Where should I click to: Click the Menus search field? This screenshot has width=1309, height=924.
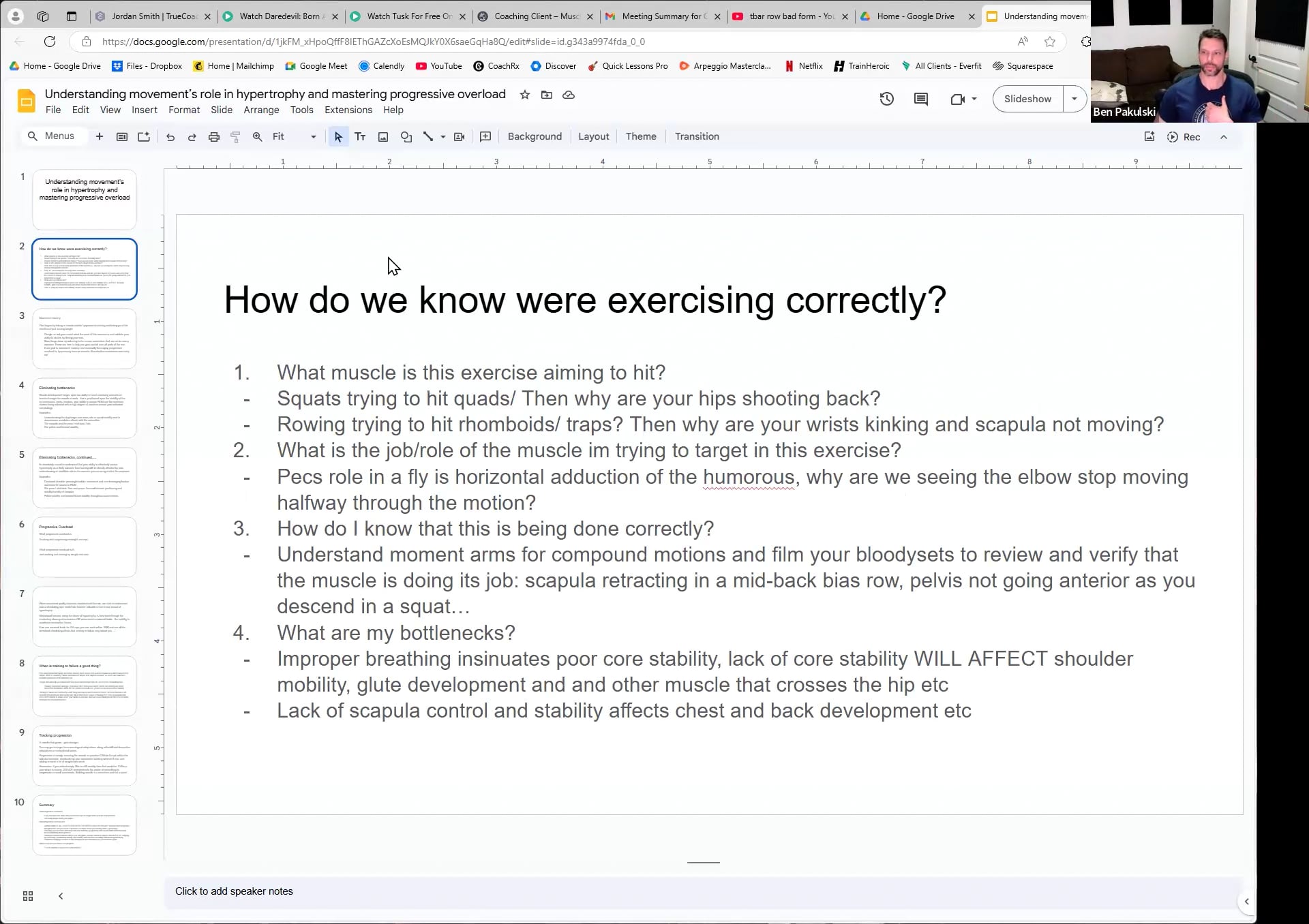click(55, 136)
